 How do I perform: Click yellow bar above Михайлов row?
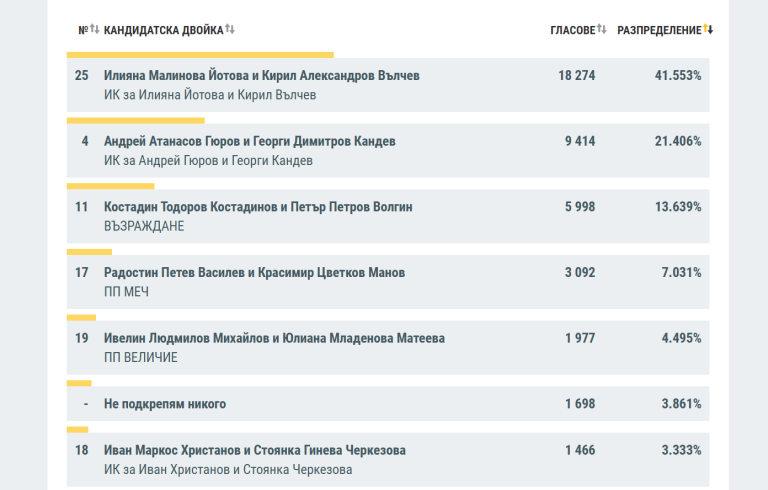tap(81, 318)
